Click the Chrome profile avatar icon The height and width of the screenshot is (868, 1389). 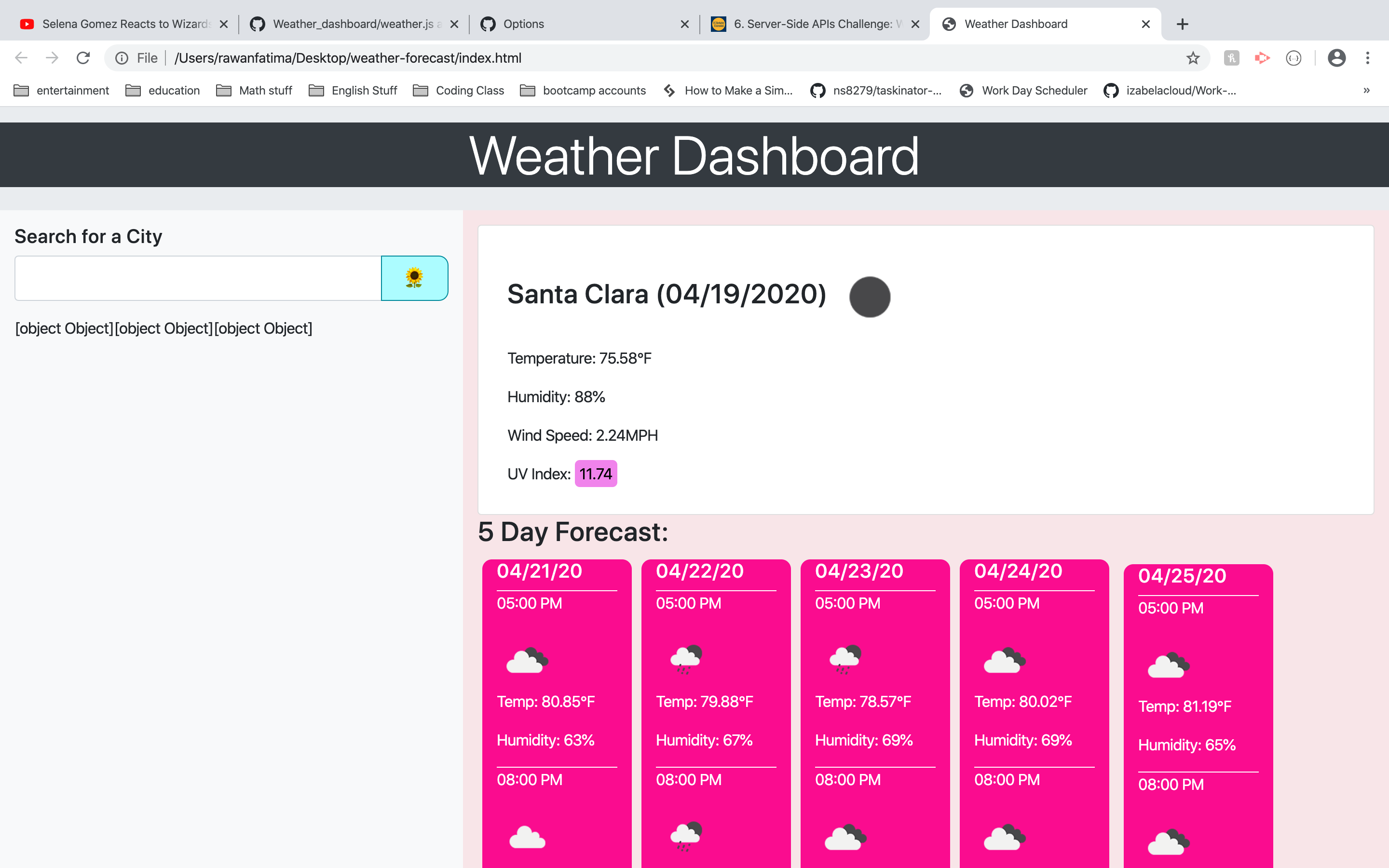[x=1337, y=58]
